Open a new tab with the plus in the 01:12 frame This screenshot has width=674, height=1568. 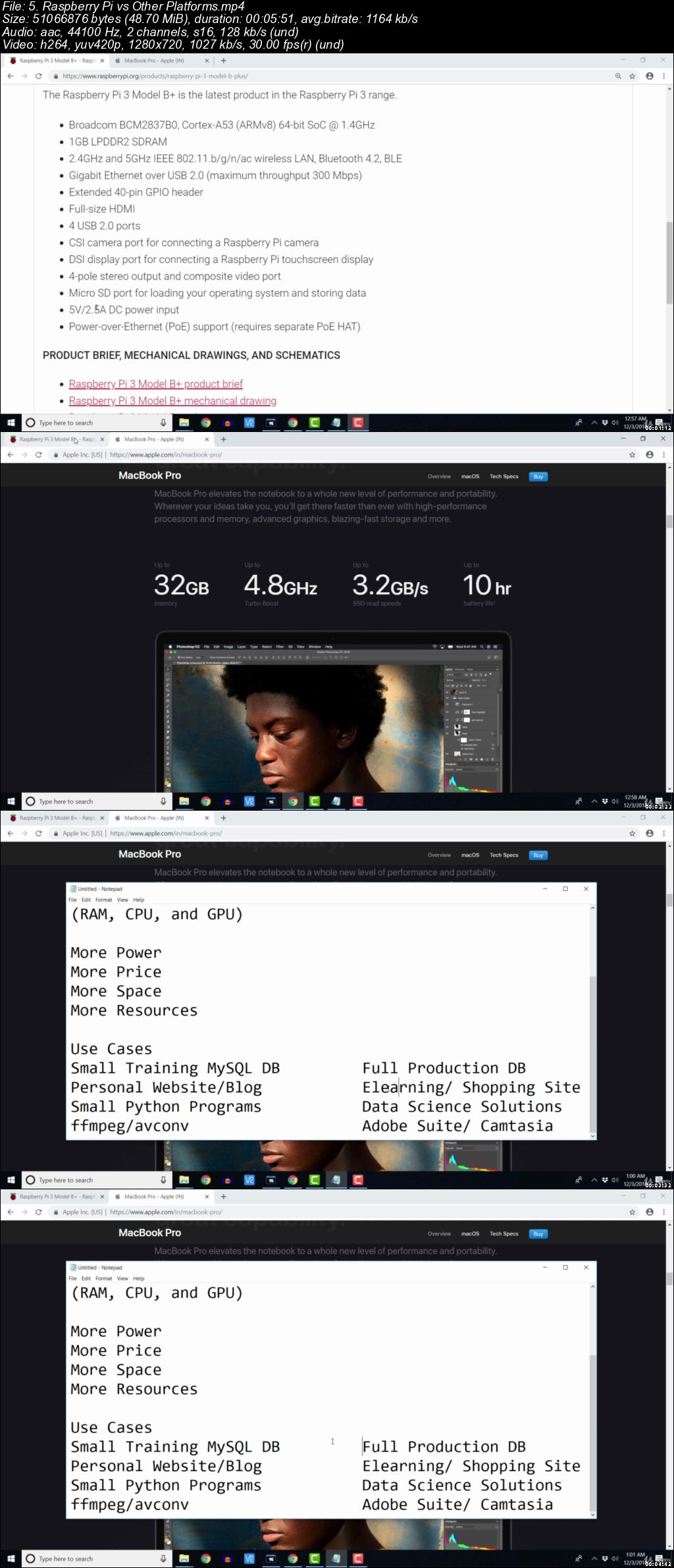click(x=224, y=61)
